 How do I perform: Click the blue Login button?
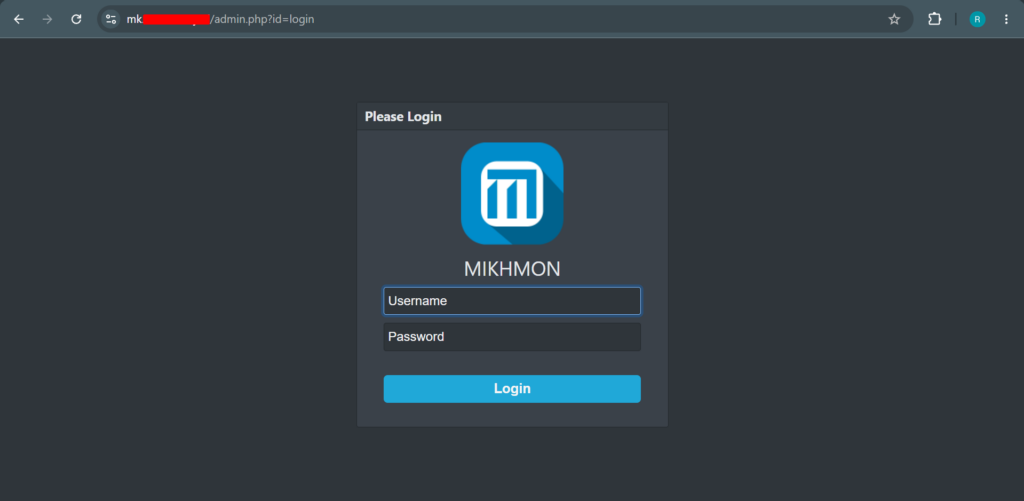(512, 389)
